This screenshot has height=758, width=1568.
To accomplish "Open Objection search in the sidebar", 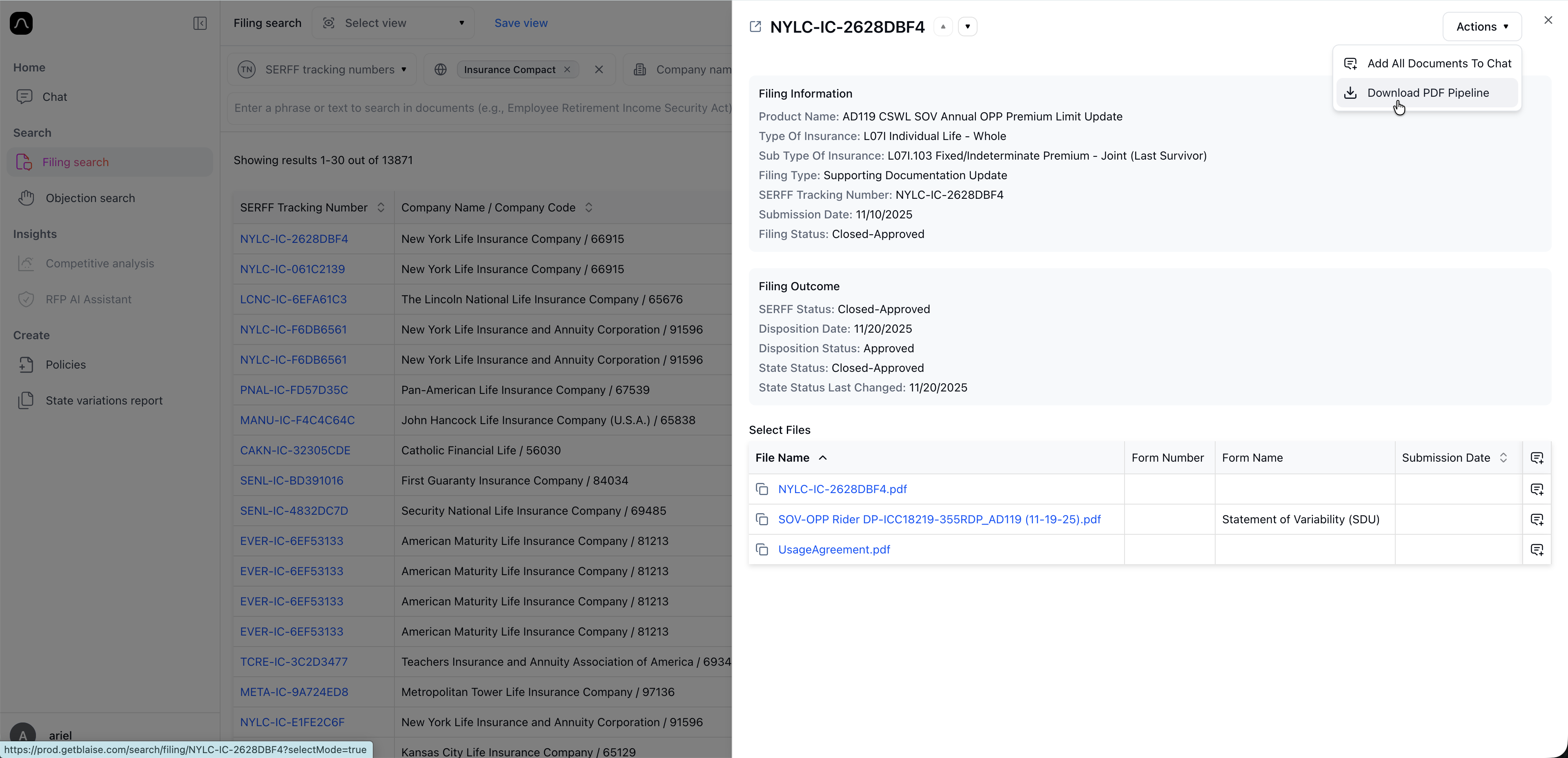I will [x=90, y=198].
